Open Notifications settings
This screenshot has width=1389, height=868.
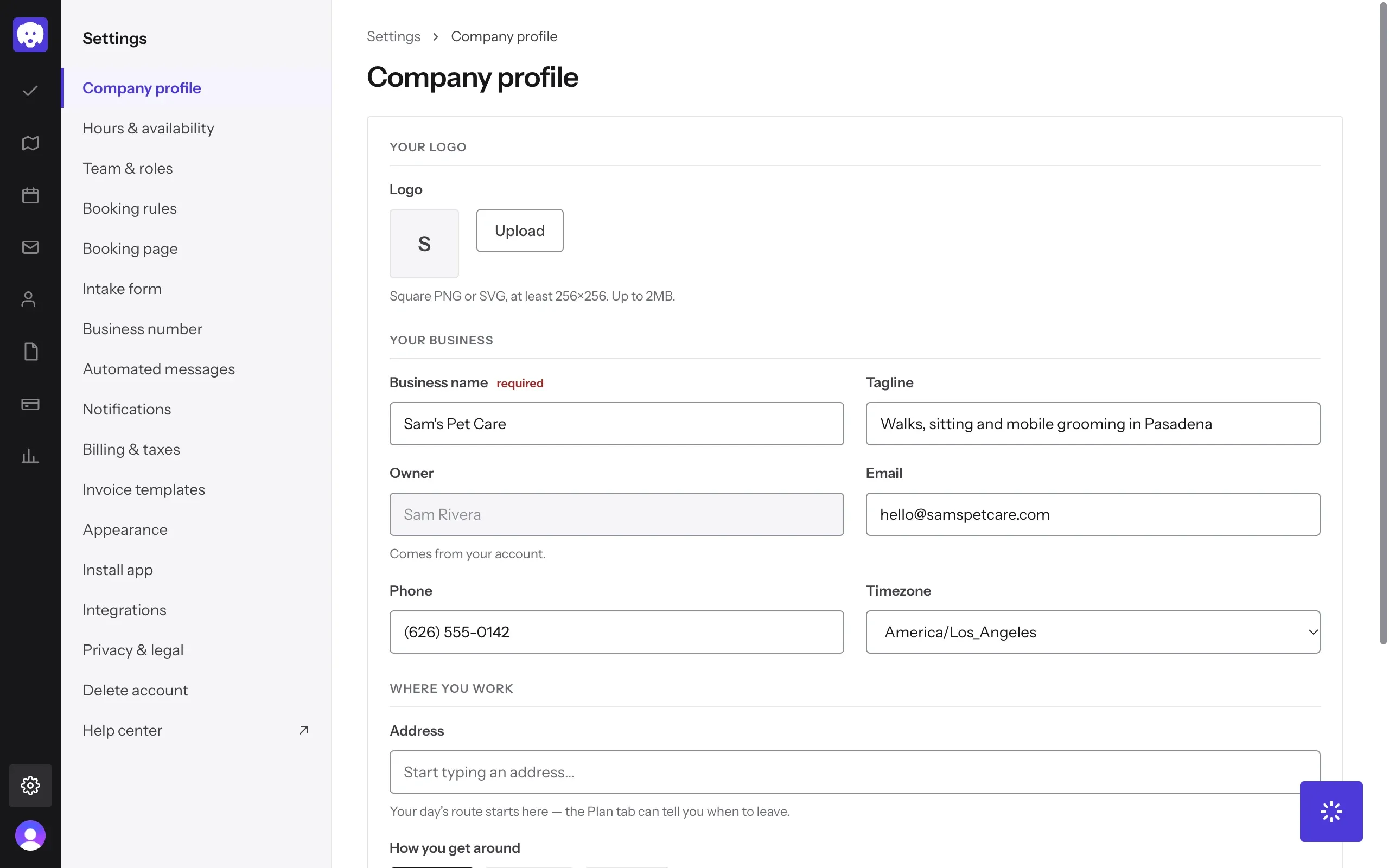(x=196, y=409)
